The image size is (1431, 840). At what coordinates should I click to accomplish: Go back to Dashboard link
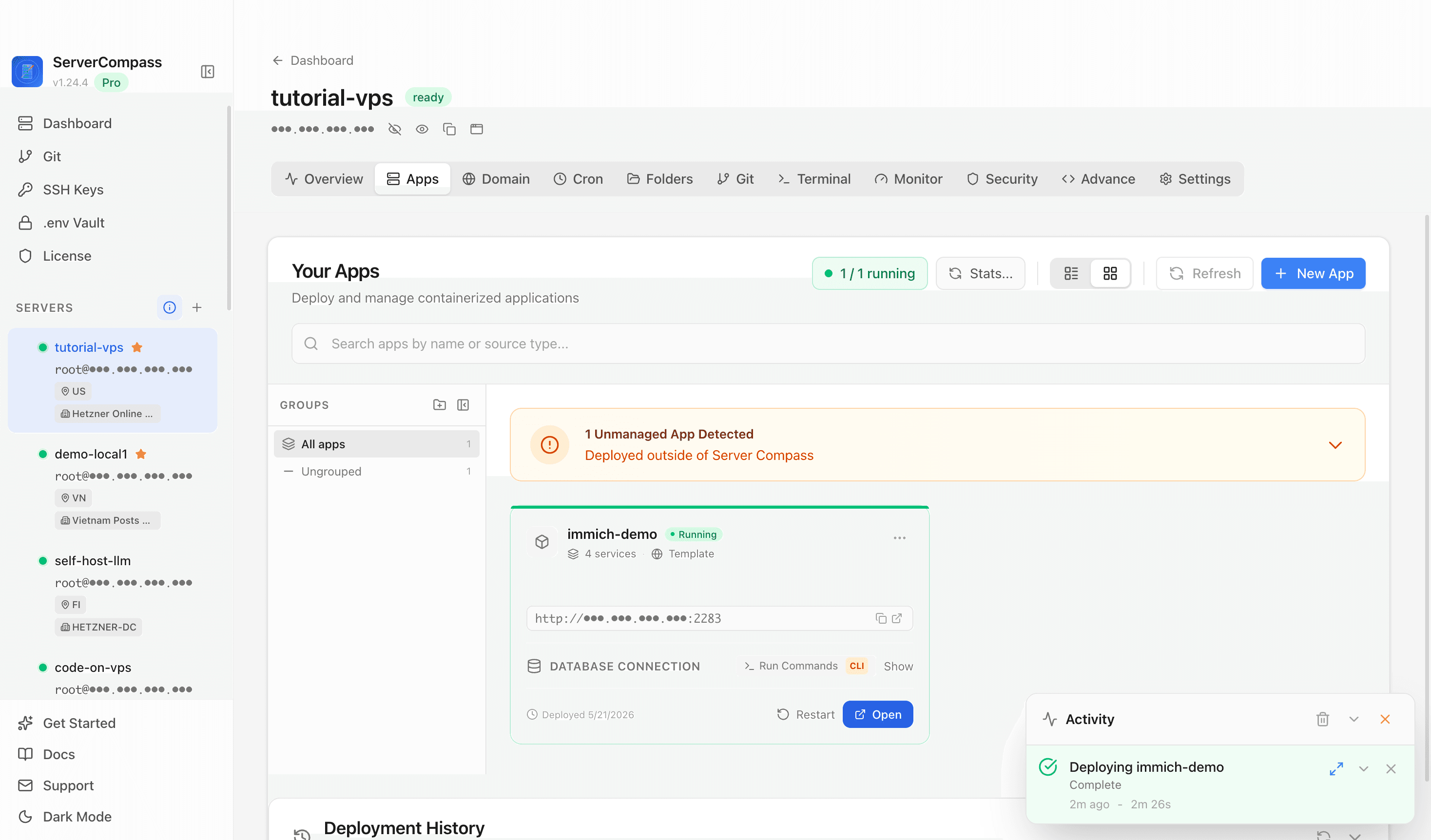point(313,60)
